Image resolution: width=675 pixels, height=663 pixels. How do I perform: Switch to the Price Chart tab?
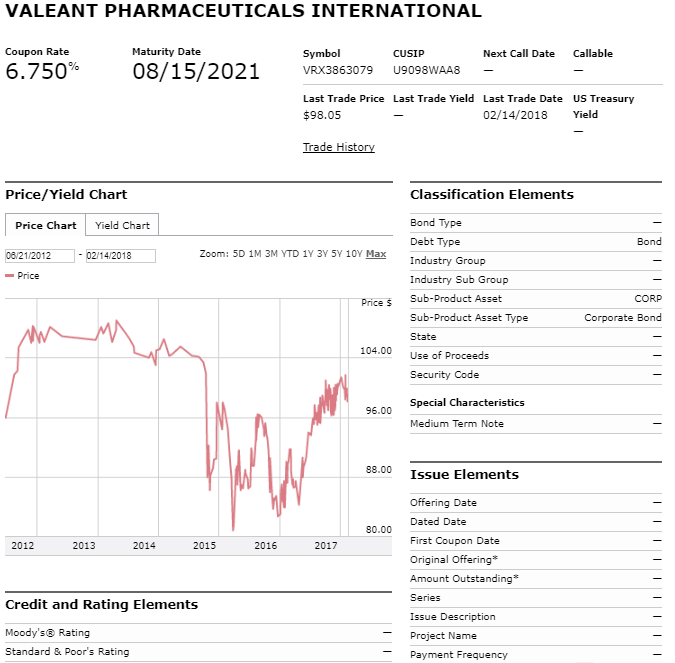coord(45,225)
